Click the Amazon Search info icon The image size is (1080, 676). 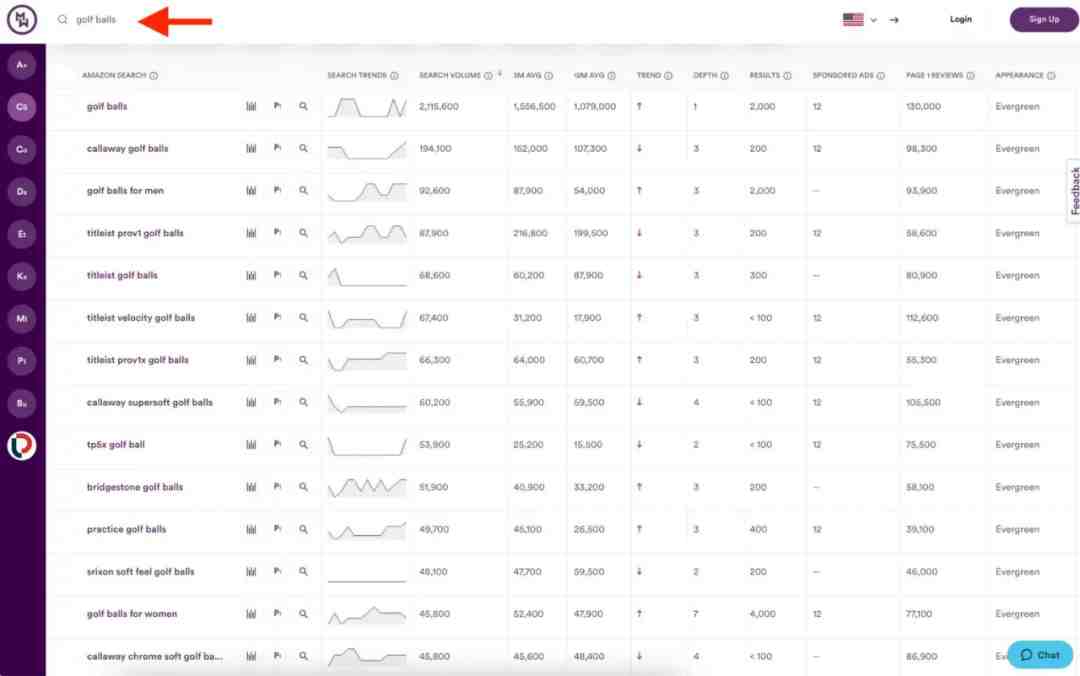pos(154,76)
